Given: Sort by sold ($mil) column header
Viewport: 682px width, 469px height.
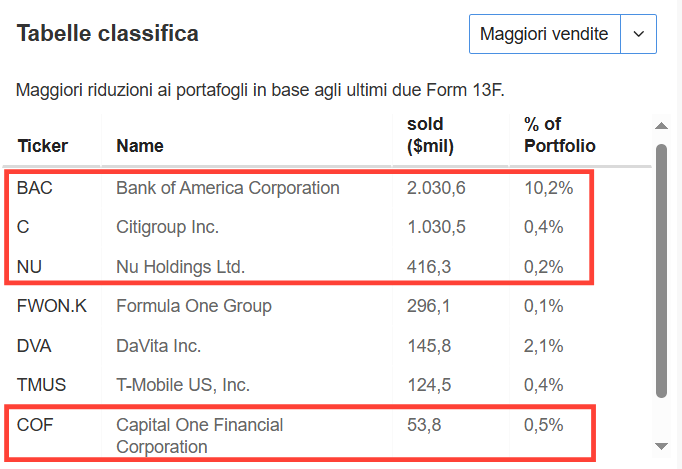Looking at the screenshot, I should pyautogui.click(x=430, y=135).
